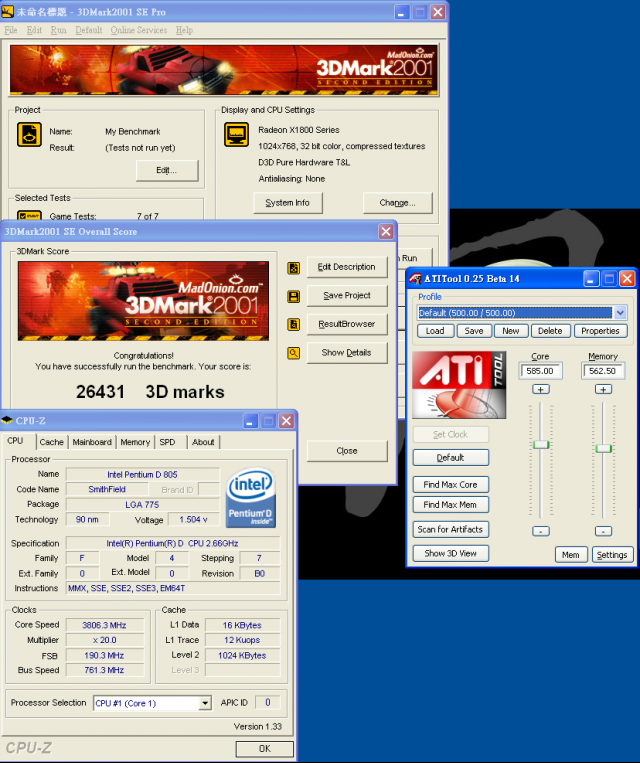Switch to the Mainboard tab in CPU-Z

pos(92,442)
